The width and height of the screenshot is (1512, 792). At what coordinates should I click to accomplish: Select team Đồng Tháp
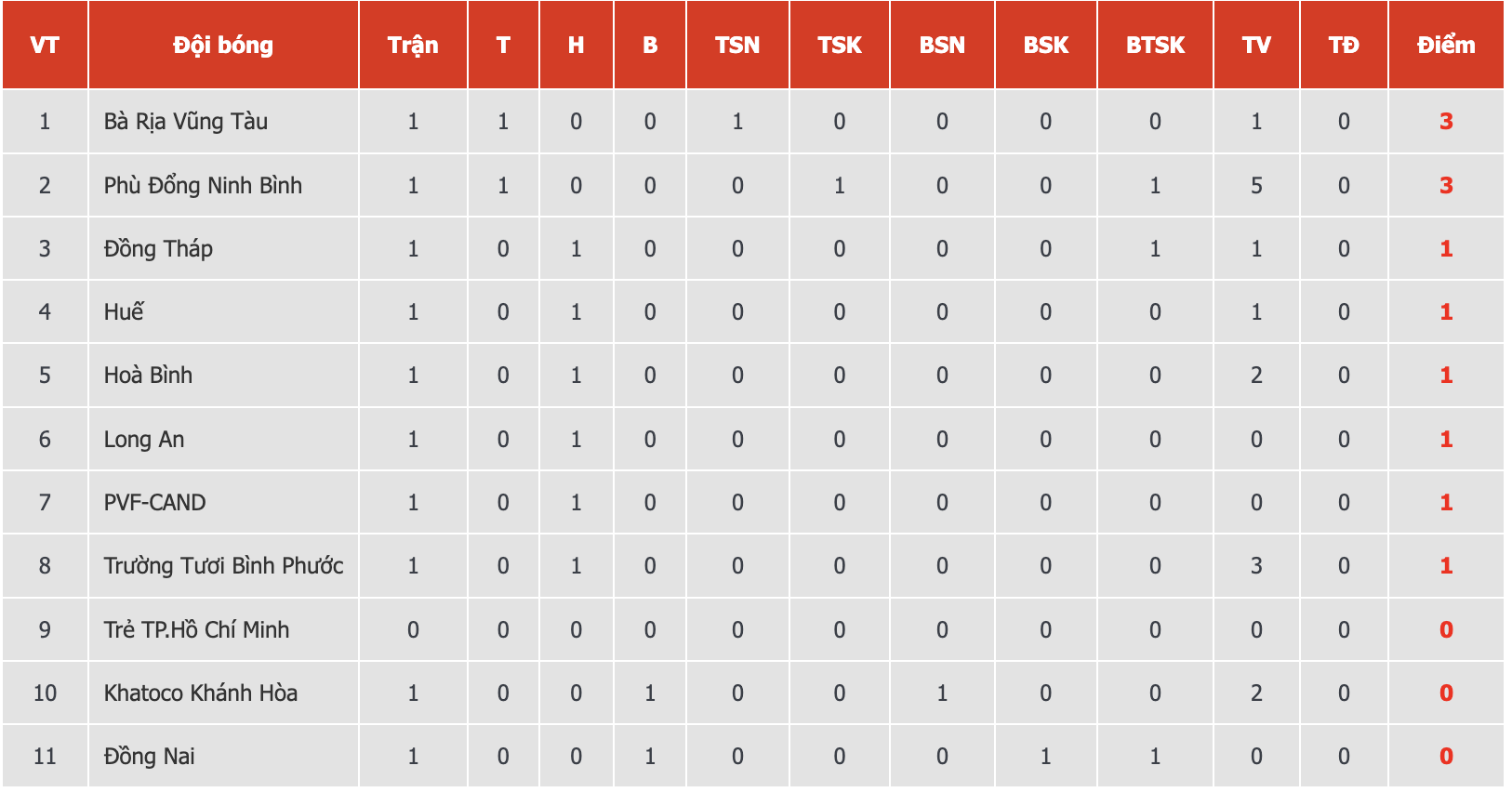pos(158,248)
